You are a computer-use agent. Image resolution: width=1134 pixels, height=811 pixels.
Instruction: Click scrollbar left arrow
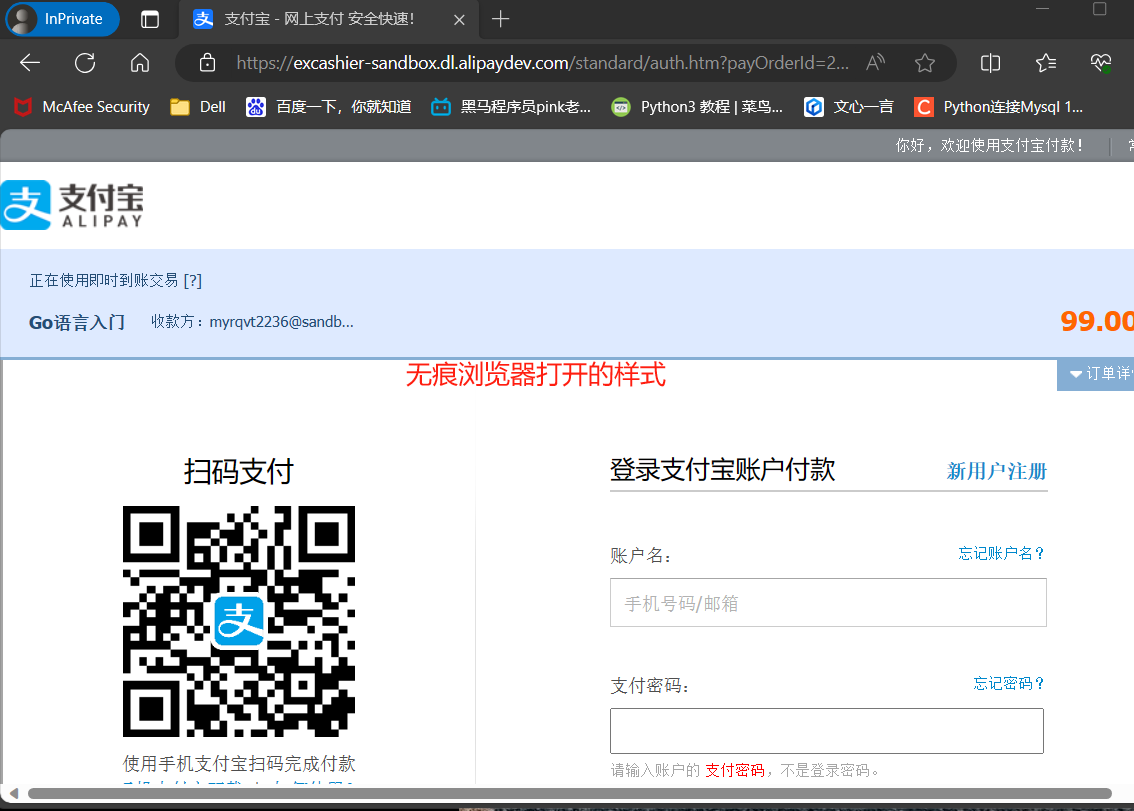pos(13,794)
